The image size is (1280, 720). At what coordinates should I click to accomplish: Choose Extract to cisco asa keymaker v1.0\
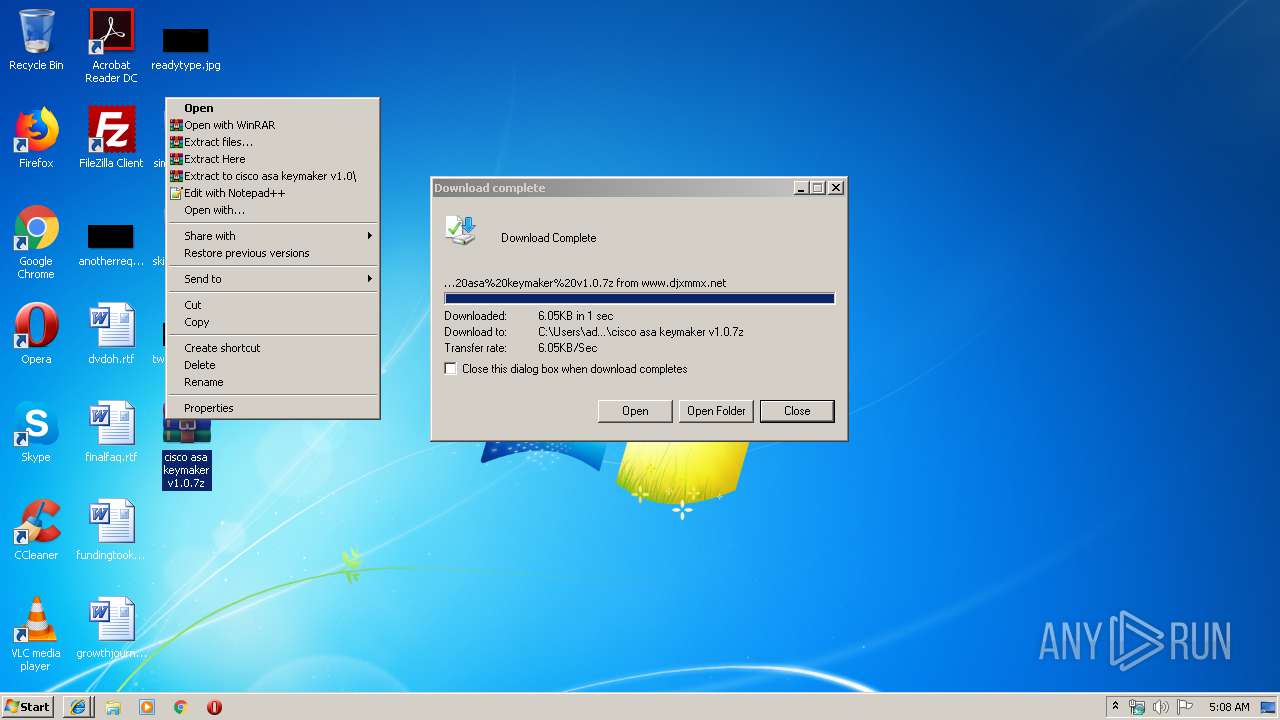[272, 176]
